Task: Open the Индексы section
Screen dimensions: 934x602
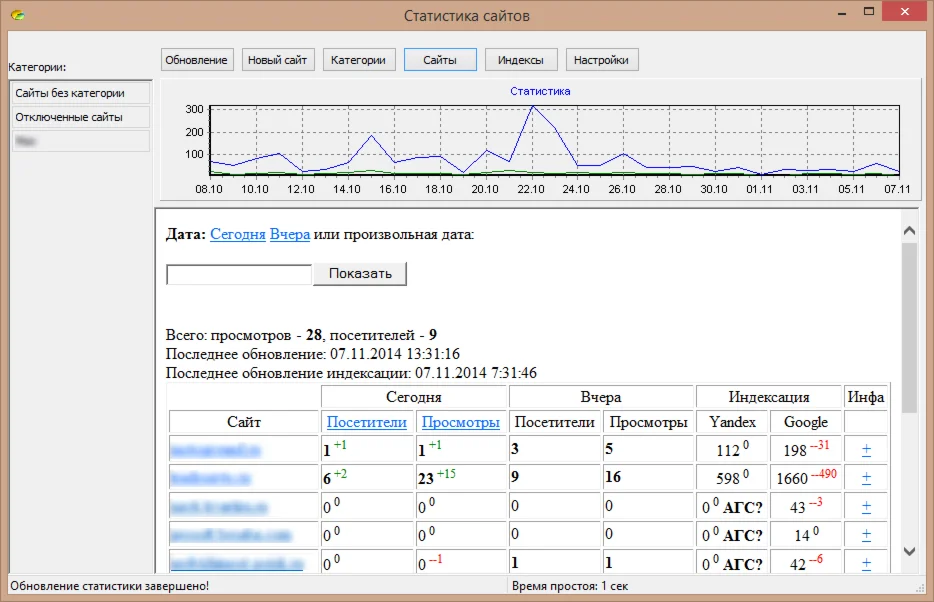Action: click(521, 60)
